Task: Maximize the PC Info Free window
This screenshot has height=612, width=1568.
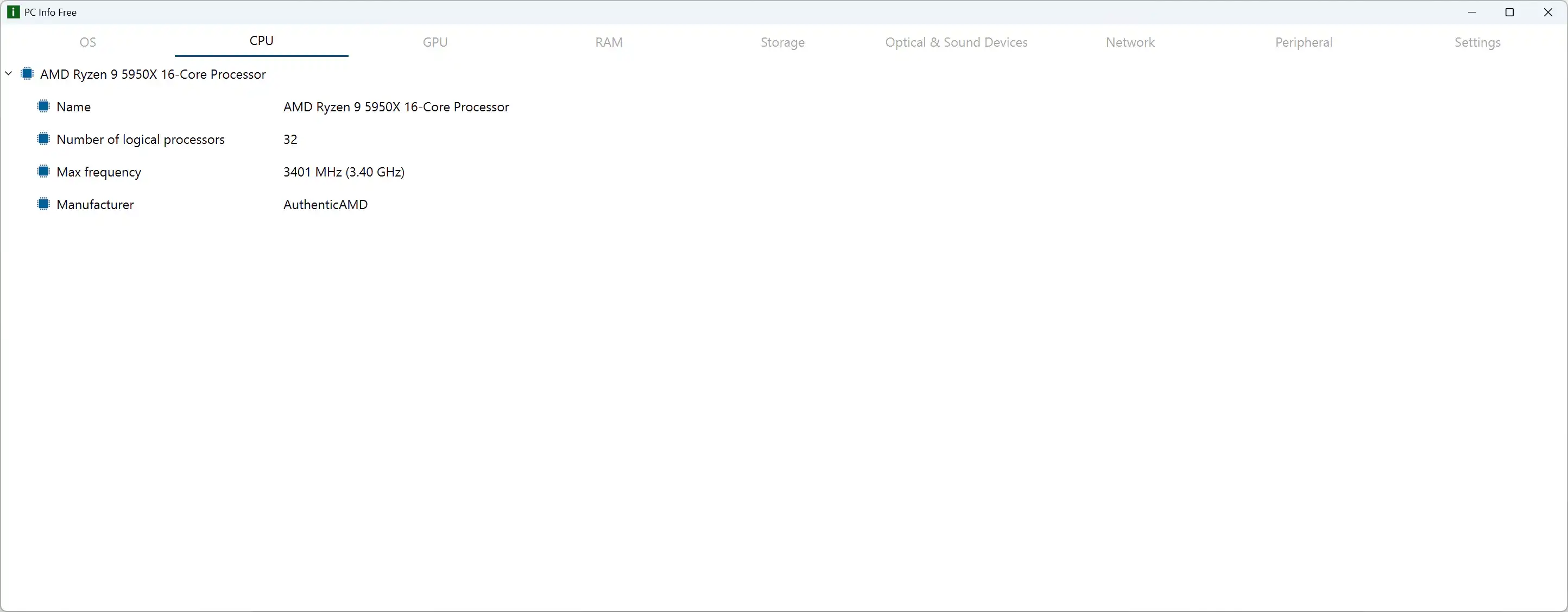Action: (1509, 12)
